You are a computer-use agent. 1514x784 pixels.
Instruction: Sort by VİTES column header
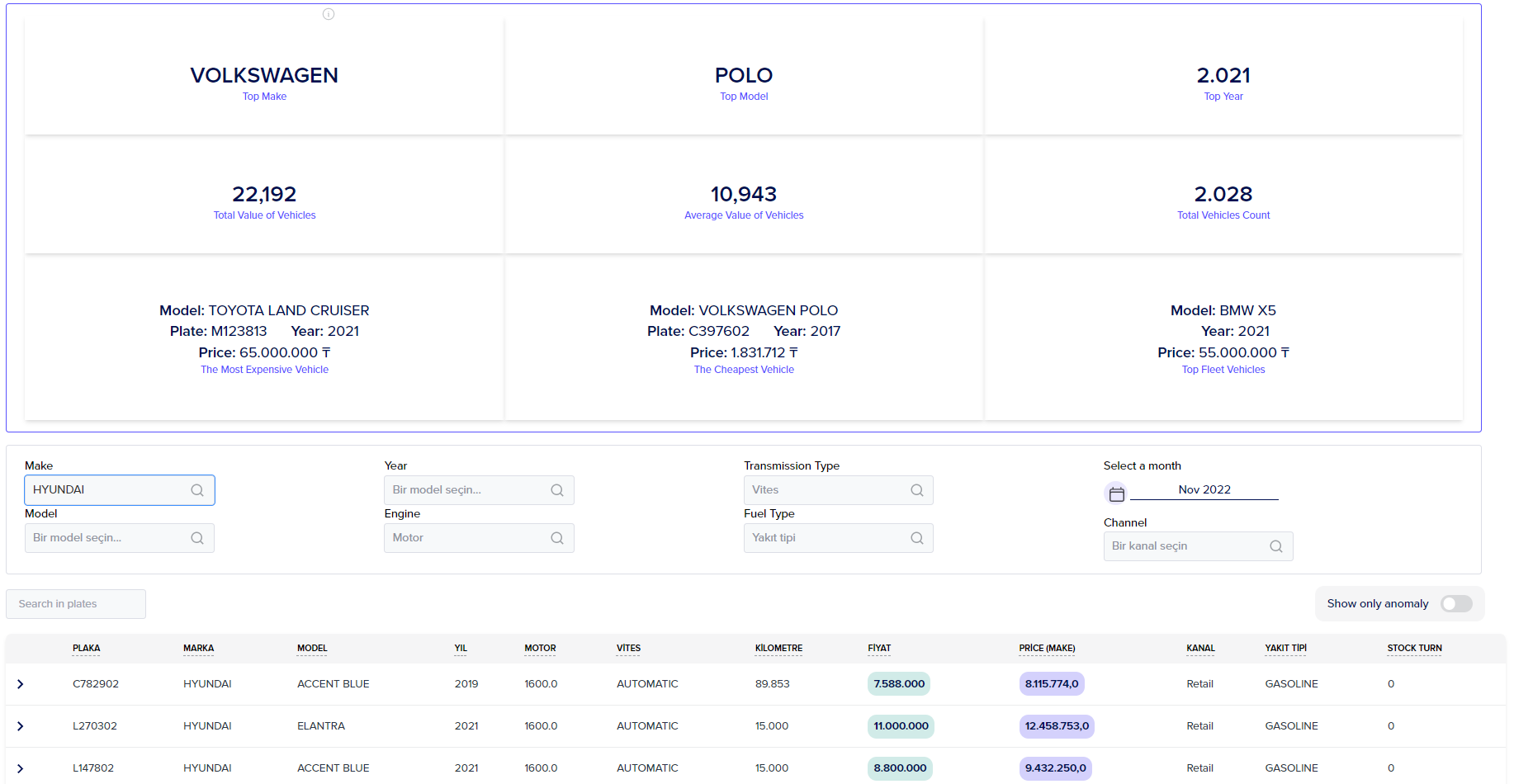tap(628, 649)
